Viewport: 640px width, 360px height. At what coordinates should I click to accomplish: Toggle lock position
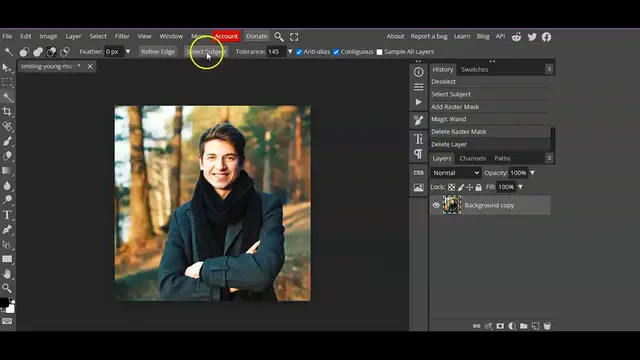[x=470, y=187]
